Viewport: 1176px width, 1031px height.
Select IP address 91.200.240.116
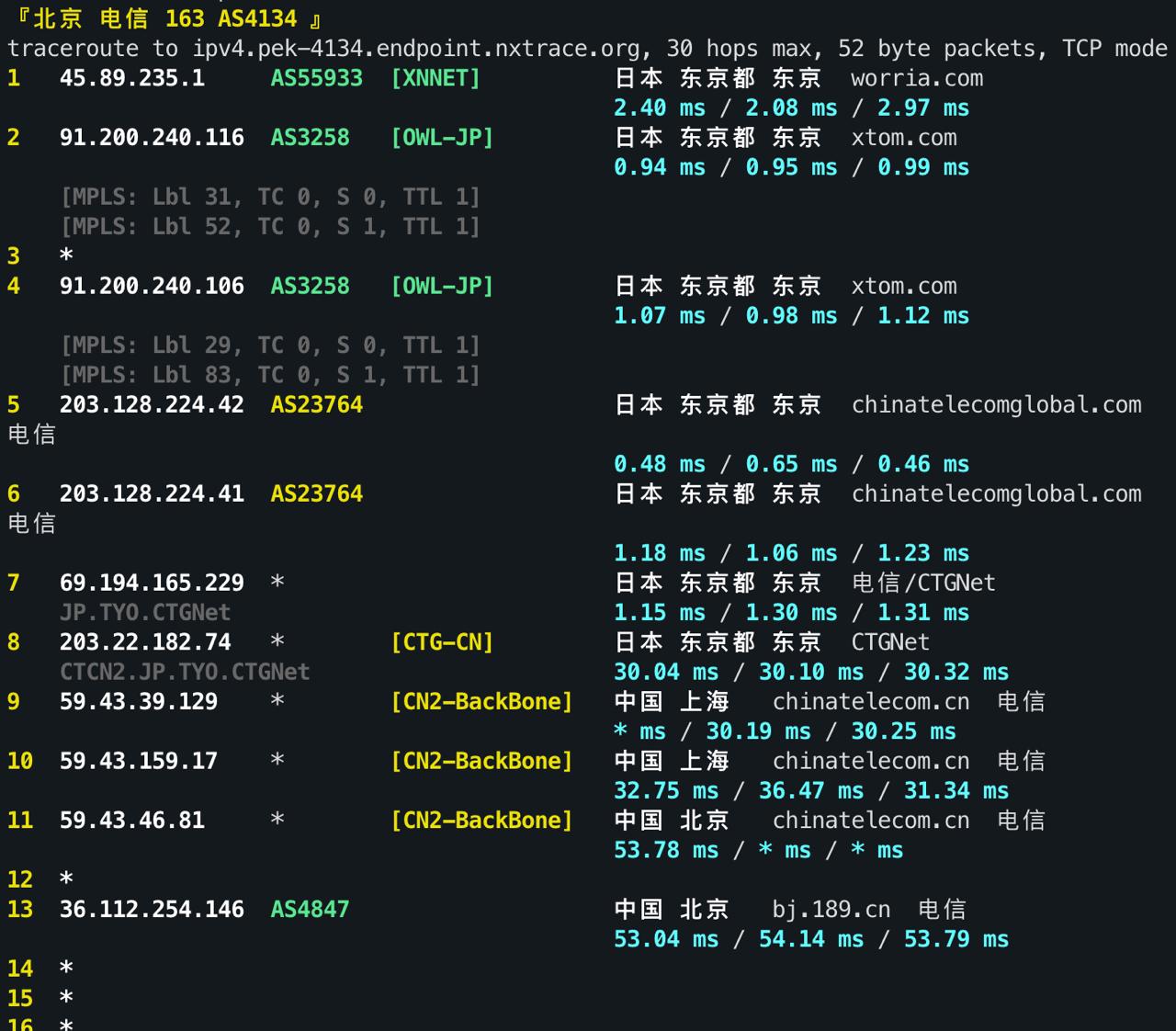tap(152, 138)
